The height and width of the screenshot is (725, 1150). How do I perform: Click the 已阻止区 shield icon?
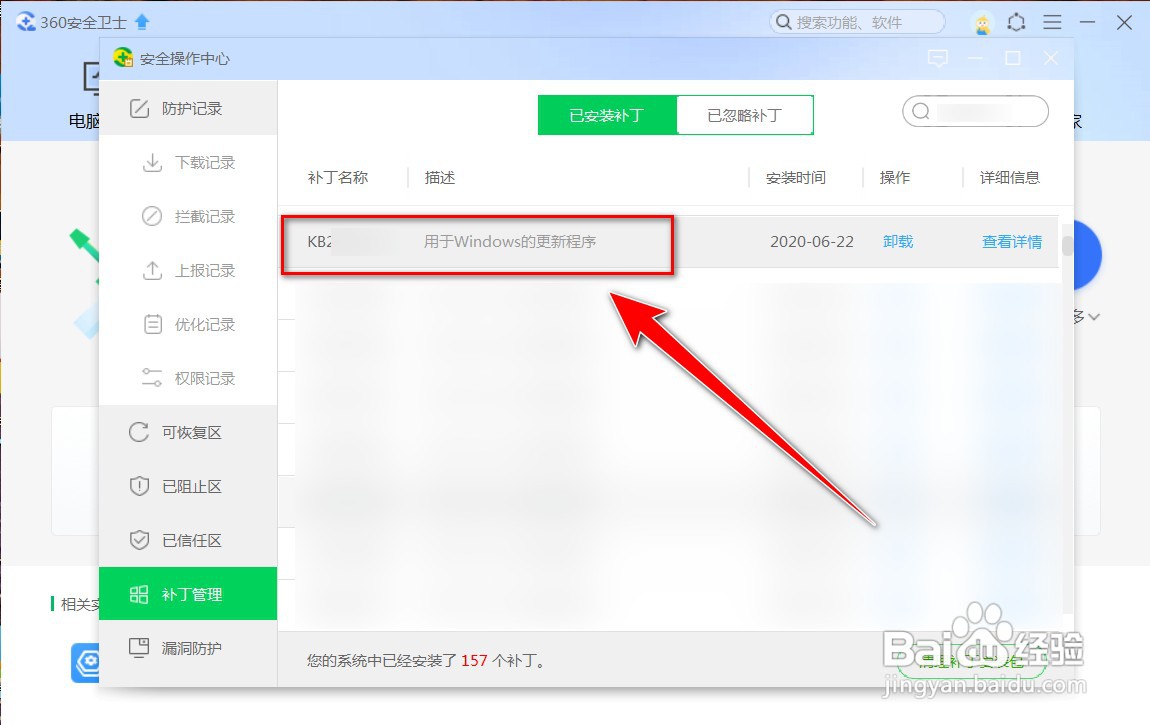point(139,486)
